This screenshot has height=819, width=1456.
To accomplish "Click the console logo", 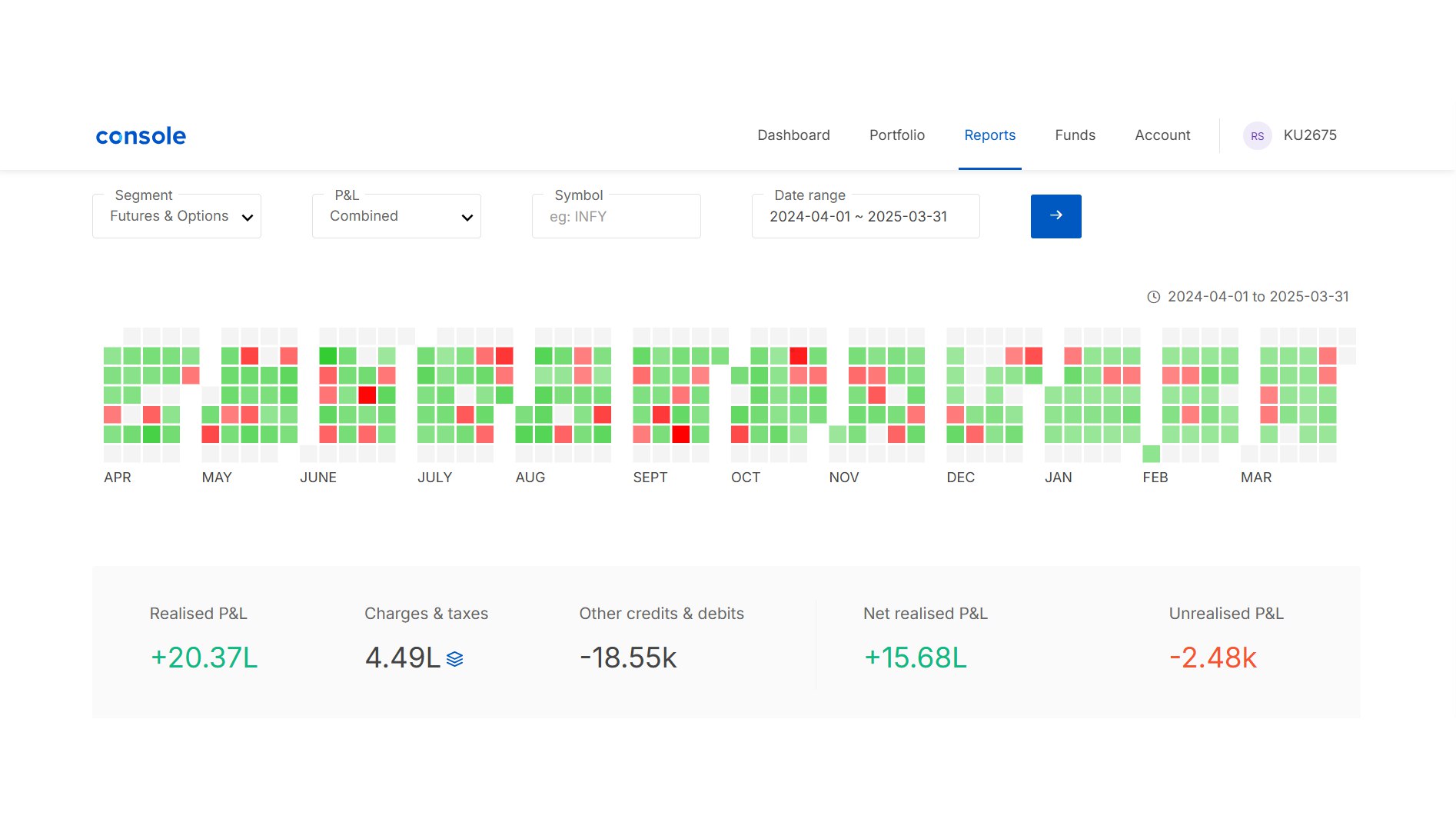I will [x=141, y=136].
